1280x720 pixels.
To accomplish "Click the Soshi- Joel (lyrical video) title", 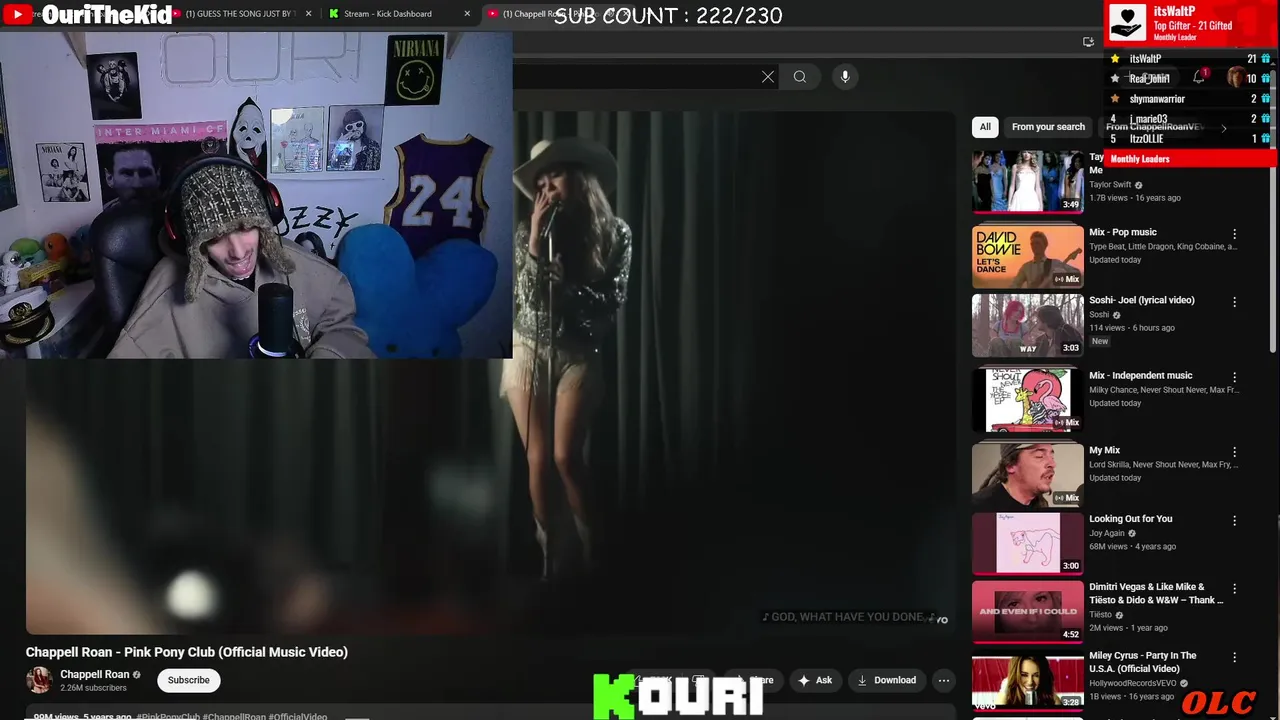I will tap(1142, 300).
